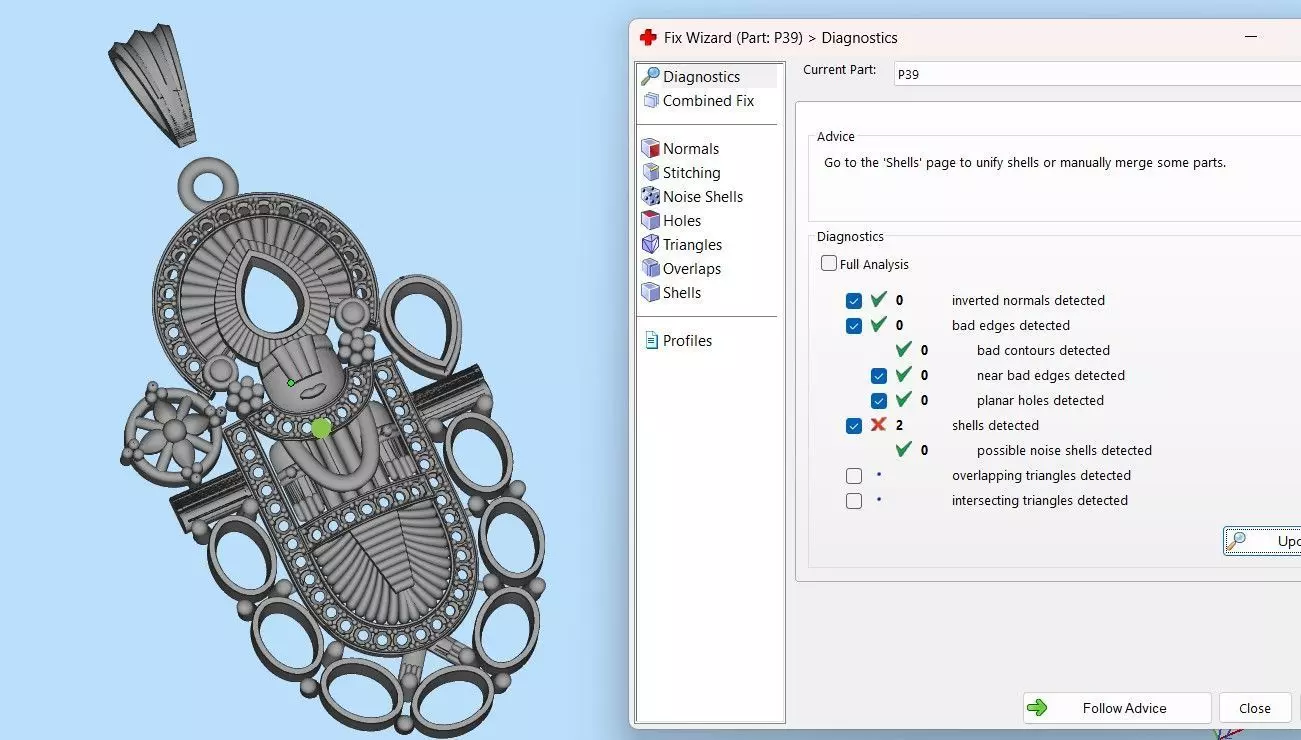The height and width of the screenshot is (740, 1301).
Task: Open the Shells page icon
Action: (650, 292)
